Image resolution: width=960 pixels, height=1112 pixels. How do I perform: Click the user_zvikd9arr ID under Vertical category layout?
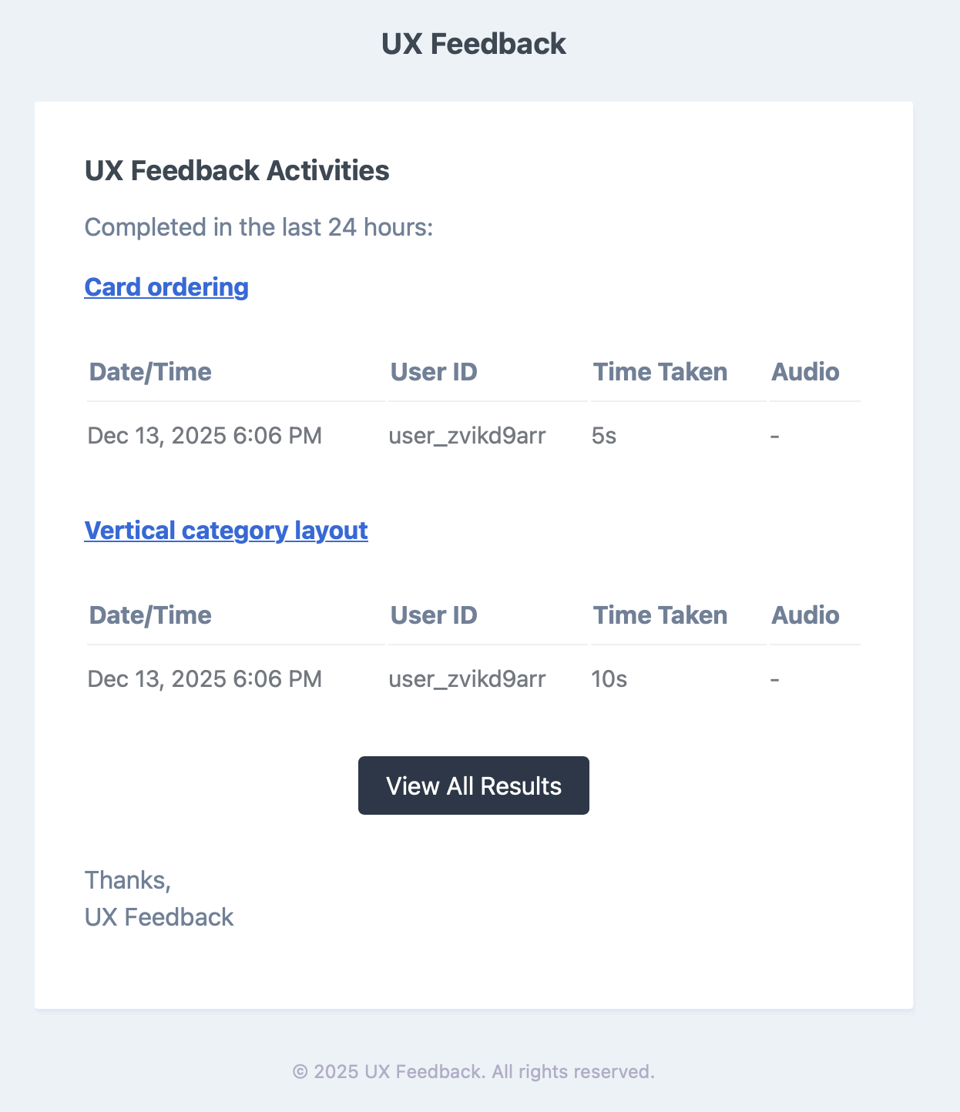pos(467,679)
